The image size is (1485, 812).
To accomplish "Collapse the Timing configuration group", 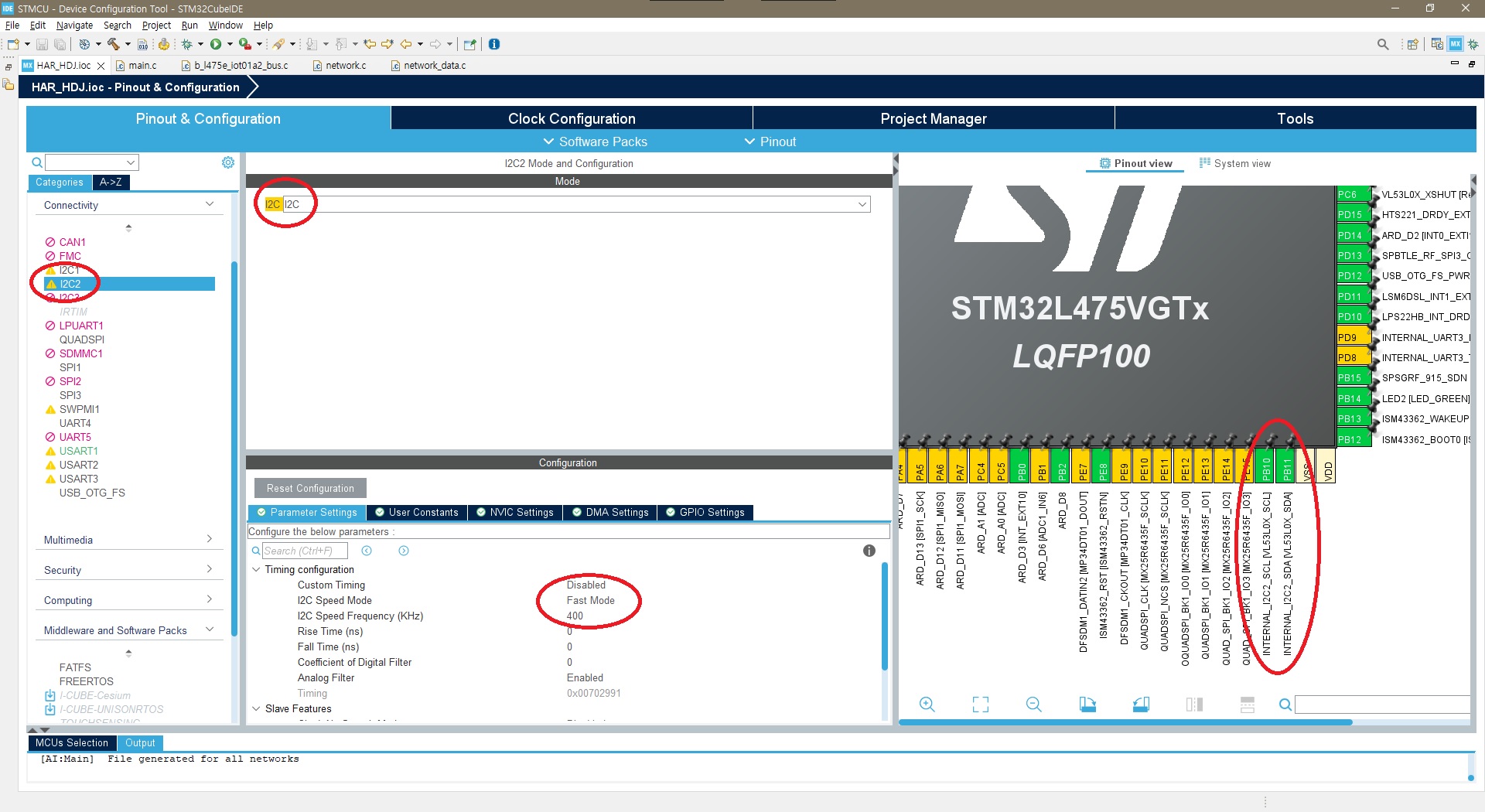I will click(x=256, y=569).
